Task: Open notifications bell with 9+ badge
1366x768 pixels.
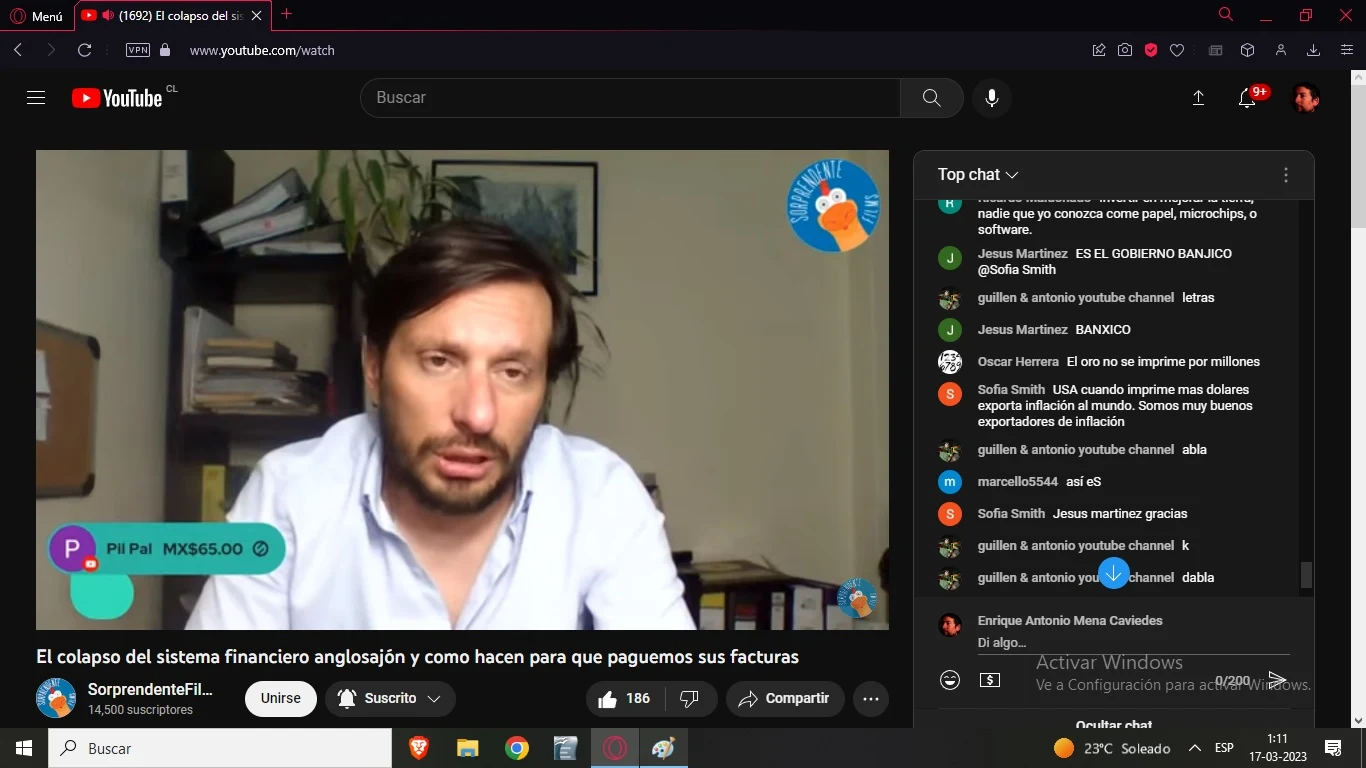Action: (x=1247, y=98)
